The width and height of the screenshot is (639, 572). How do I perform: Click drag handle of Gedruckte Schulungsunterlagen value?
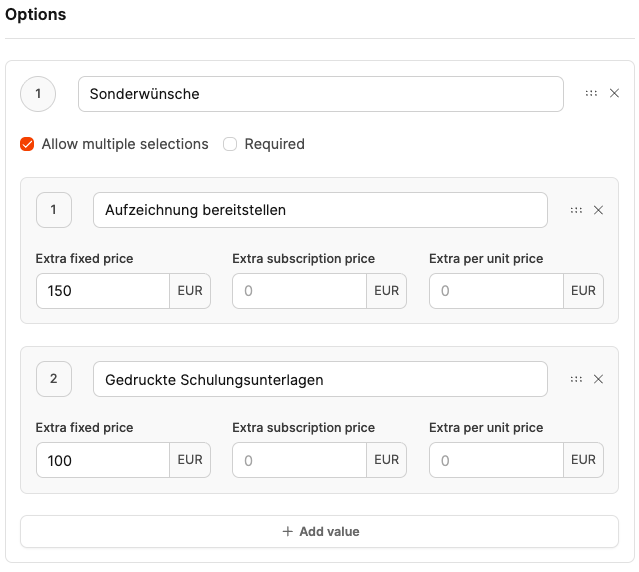point(576,379)
